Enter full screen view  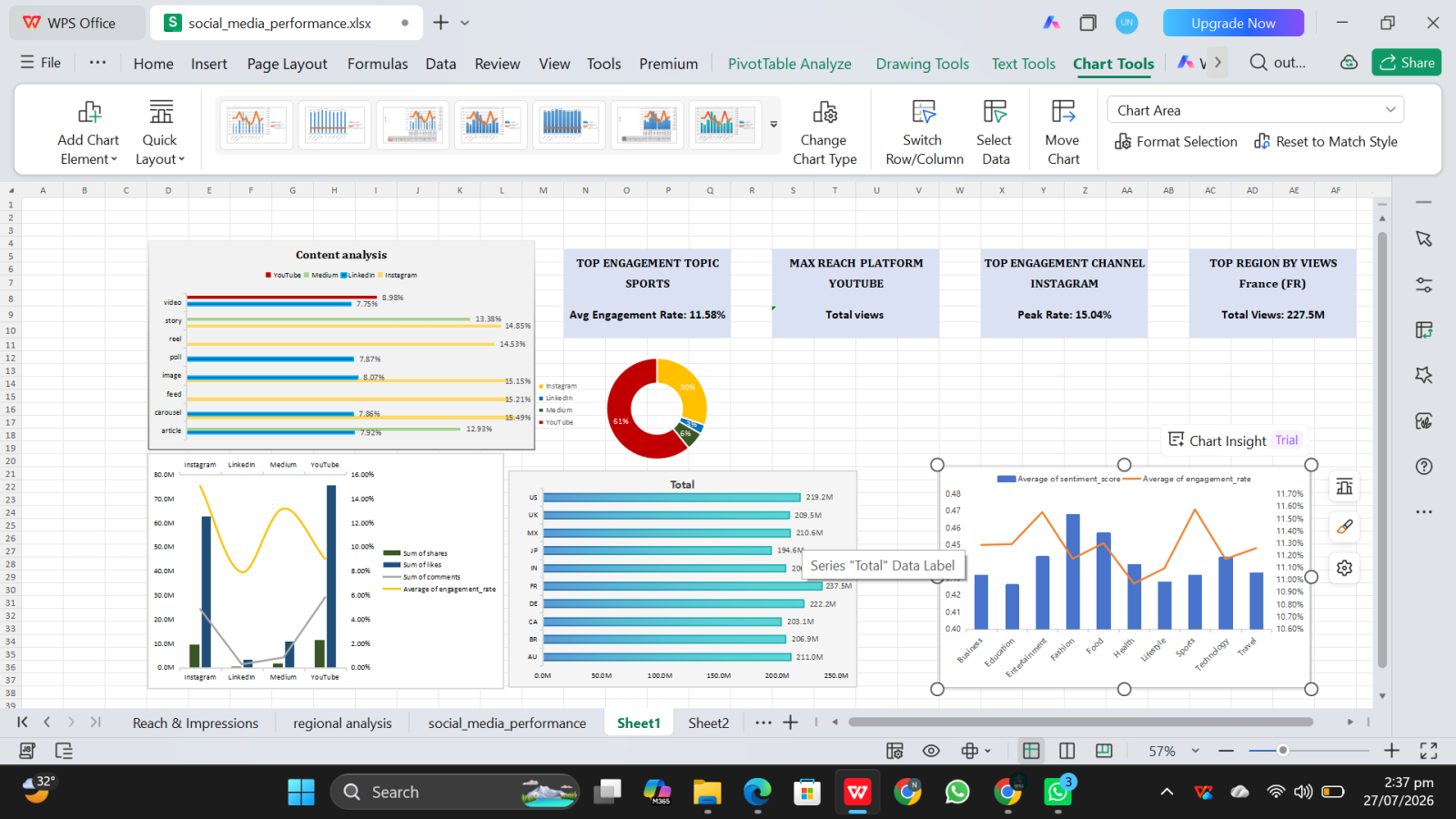1429,751
